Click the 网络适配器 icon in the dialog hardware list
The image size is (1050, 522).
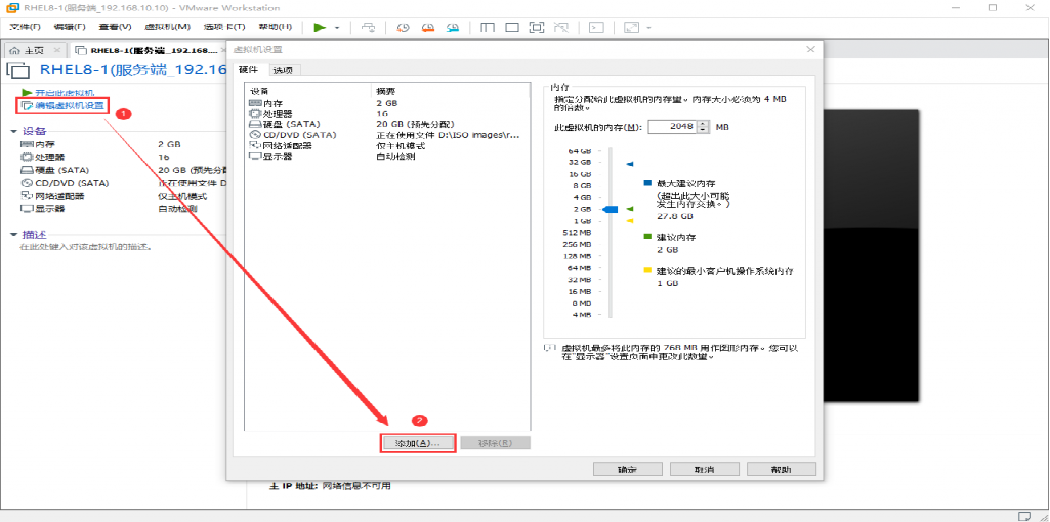255,145
